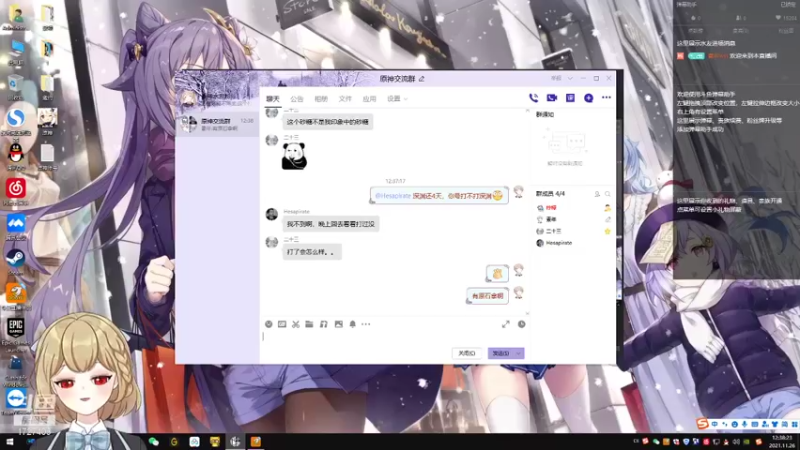800x450 pixels.
Task: Open the Sogou browser desktop icon
Action: point(16,122)
